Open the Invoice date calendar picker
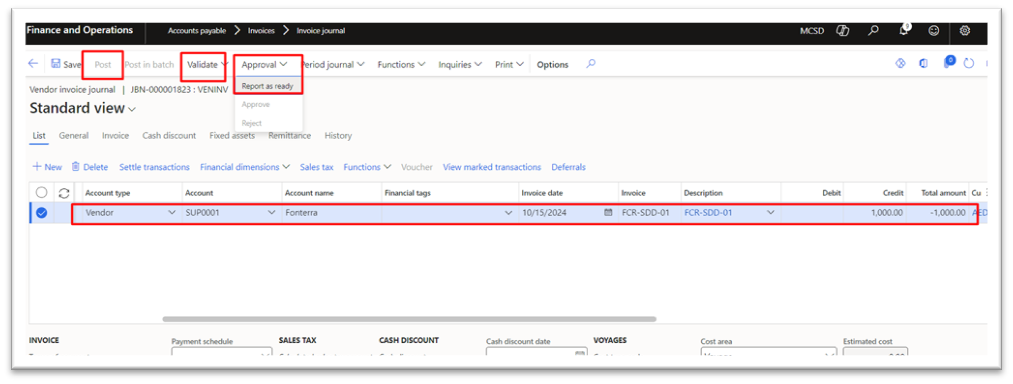 pos(608,212)
